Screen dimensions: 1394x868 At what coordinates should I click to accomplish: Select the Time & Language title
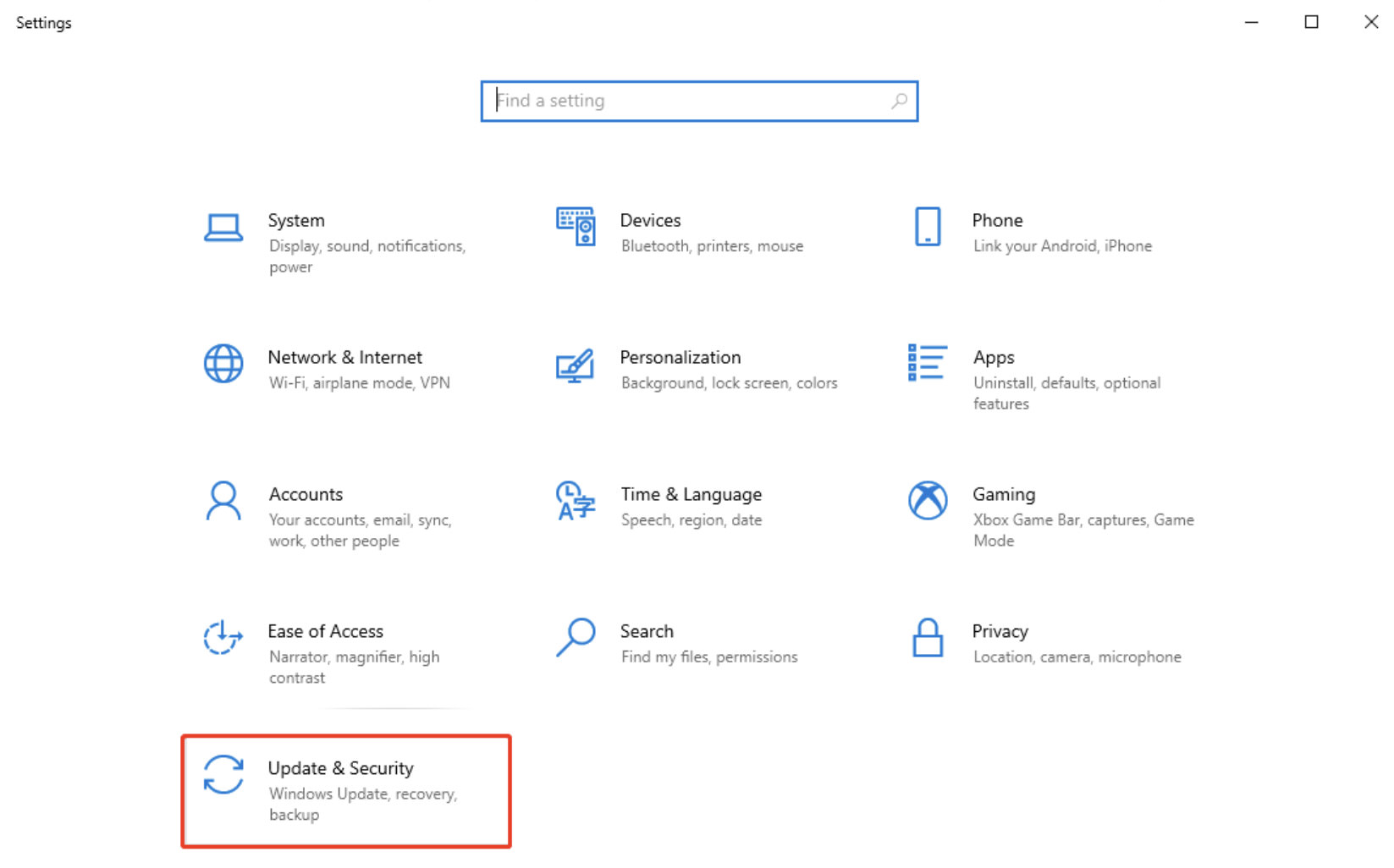[x=691, y=494]
